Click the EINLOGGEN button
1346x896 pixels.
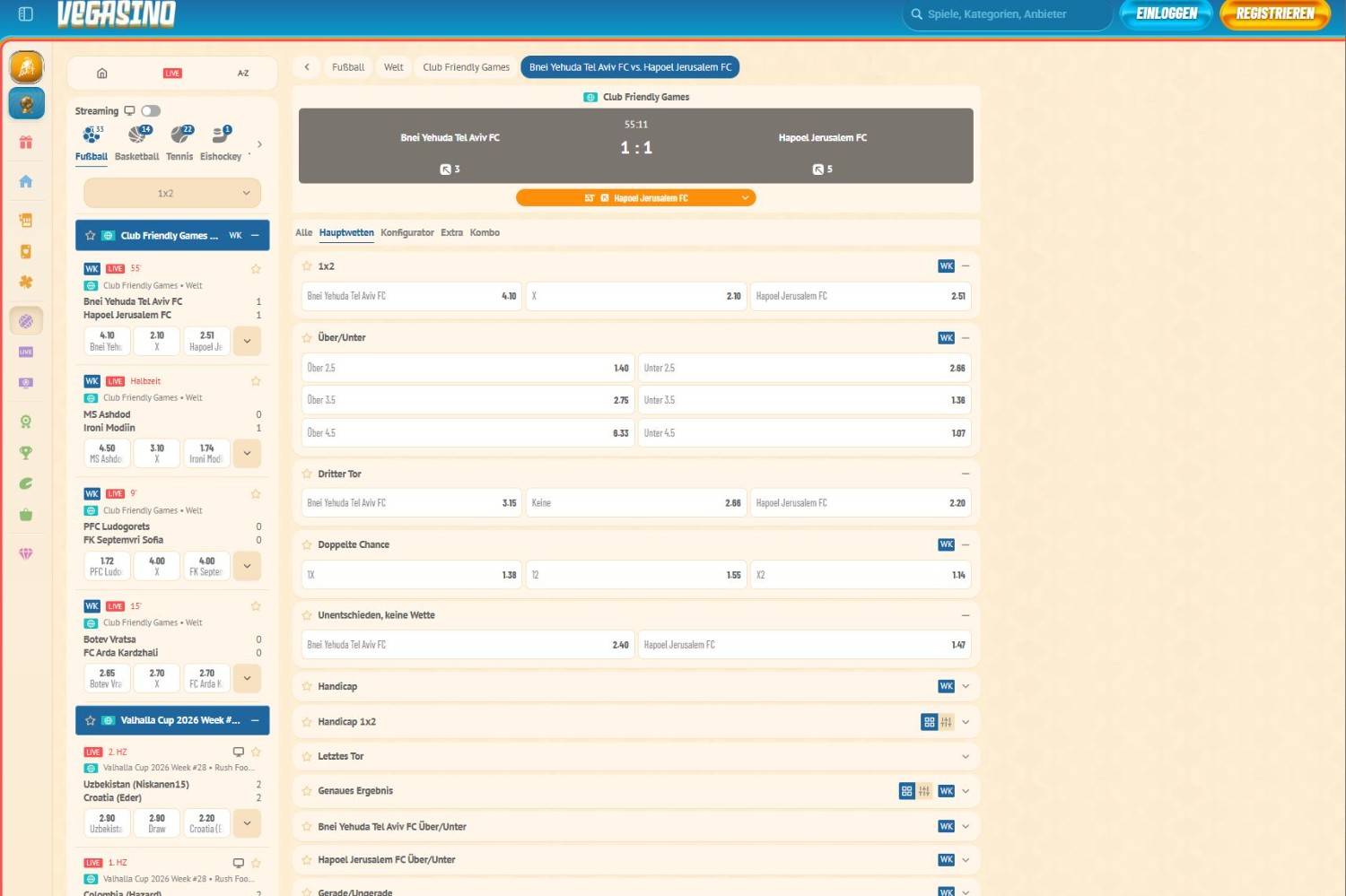coord(1167,13)
